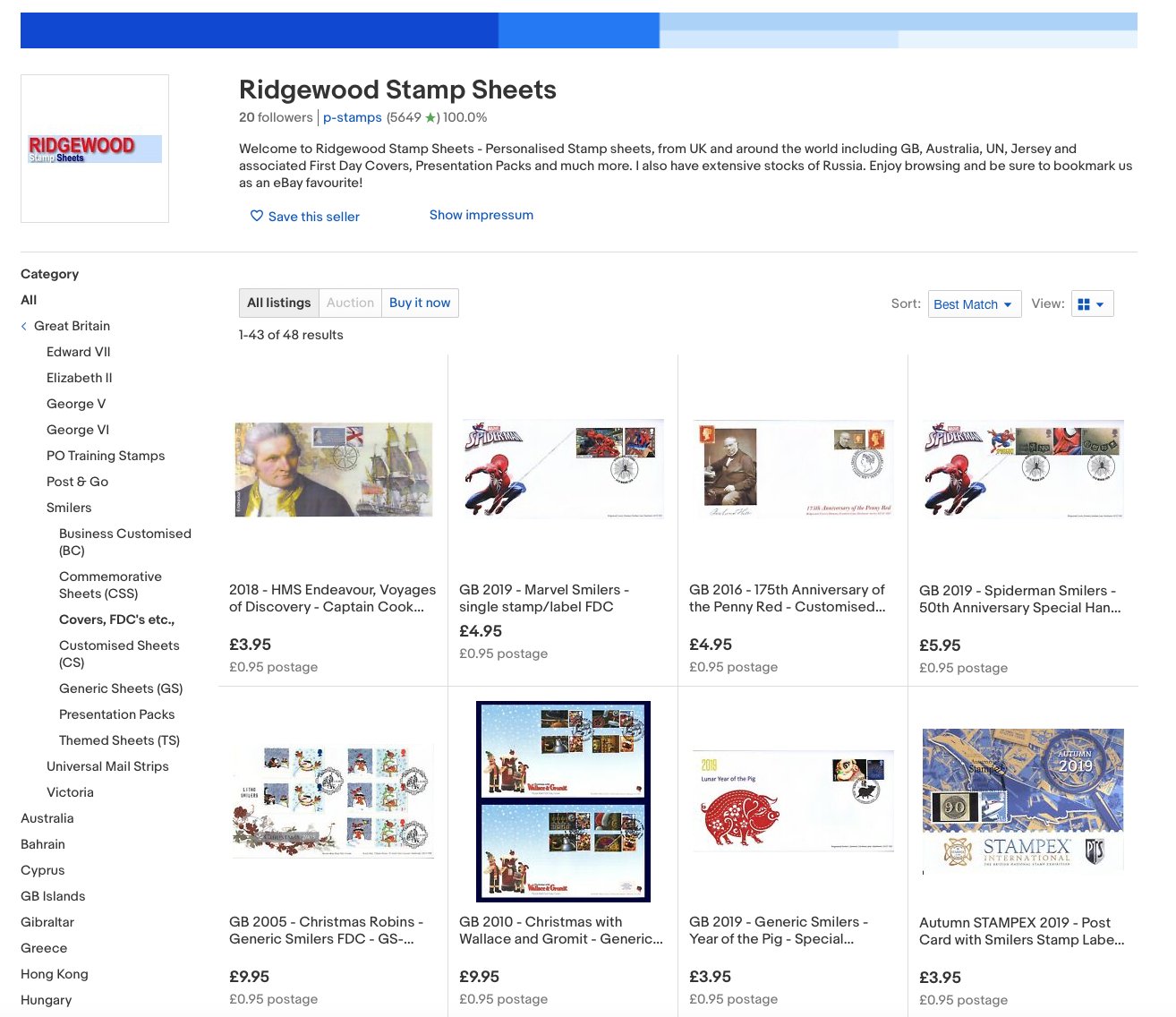Select the Auction tab
Image resolution: width=1176 pixels, height=1017 pixels.
[x=350, y=303]
